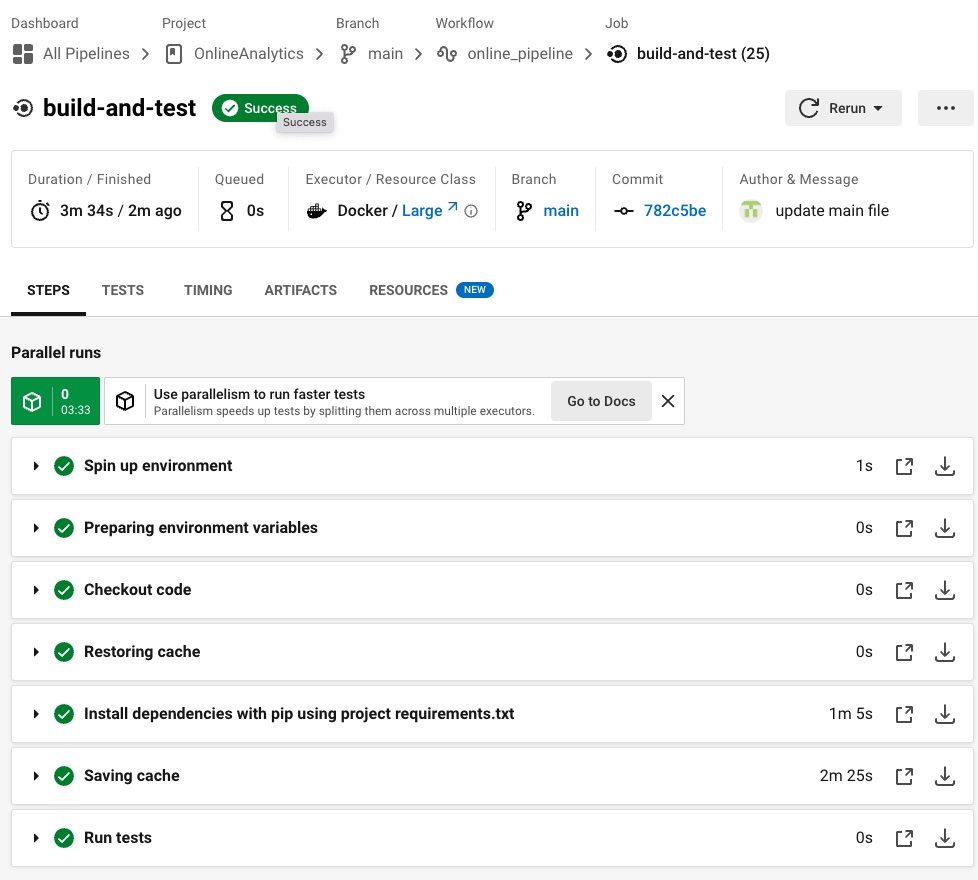
Task: Click the '2m 25s' Saving cache duration
Action: pyautogui.click(x=846, y=776)
